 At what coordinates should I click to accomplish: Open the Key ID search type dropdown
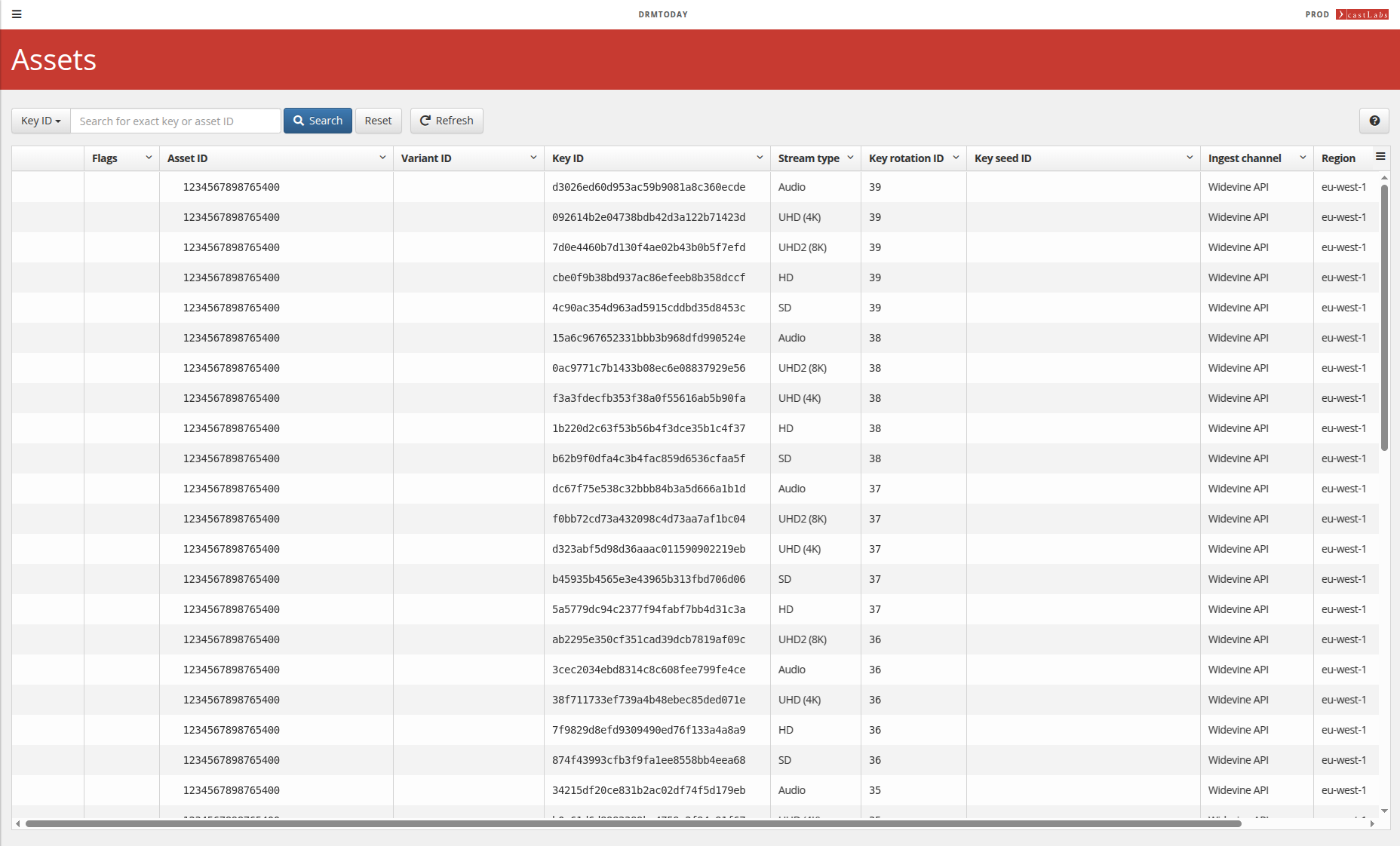click(40, 121)
